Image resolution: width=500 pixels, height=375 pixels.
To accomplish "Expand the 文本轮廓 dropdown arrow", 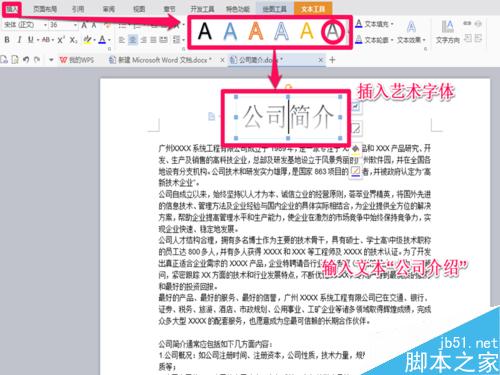I will coord(392,40).
